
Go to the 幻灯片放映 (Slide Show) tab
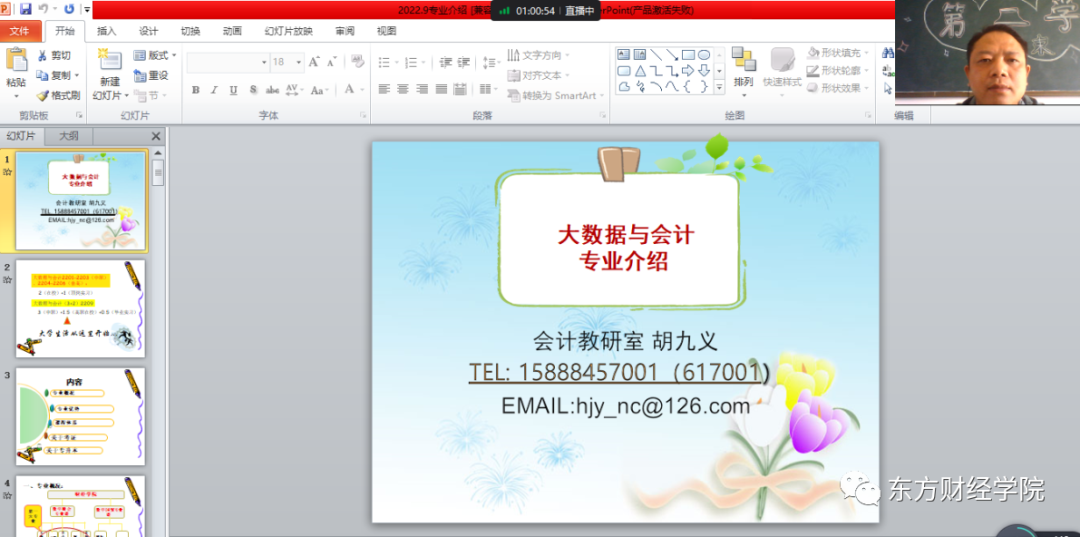[289, 31]
